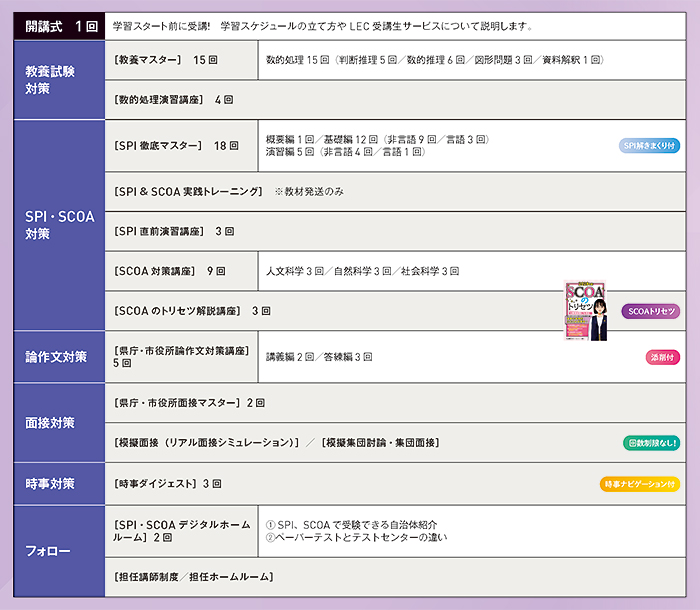Image resolution: width=700 pixels, height=610 pixels.
Task: Select the 論作文対策 category cell
Action: [56, 356]
